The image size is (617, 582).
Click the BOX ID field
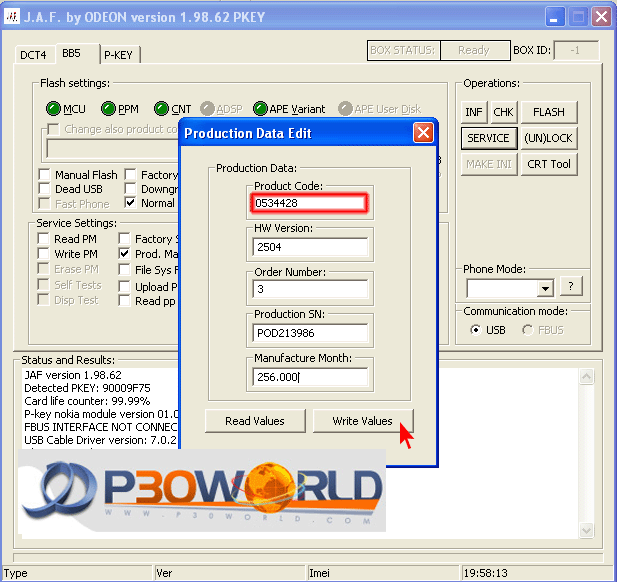[576, 51]
